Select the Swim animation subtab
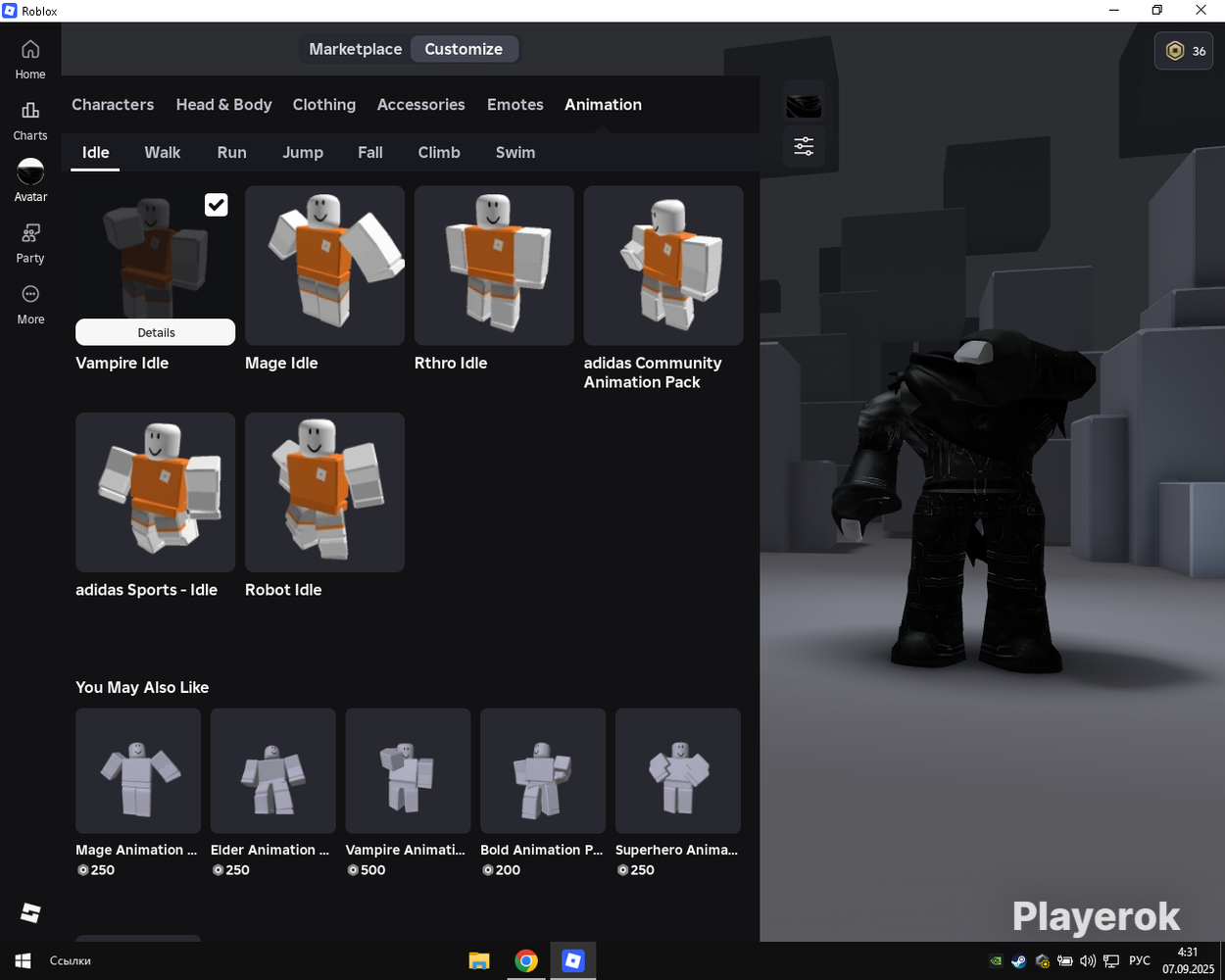Viewport: 1225px width, 980px height. click(x=515, y=153)
